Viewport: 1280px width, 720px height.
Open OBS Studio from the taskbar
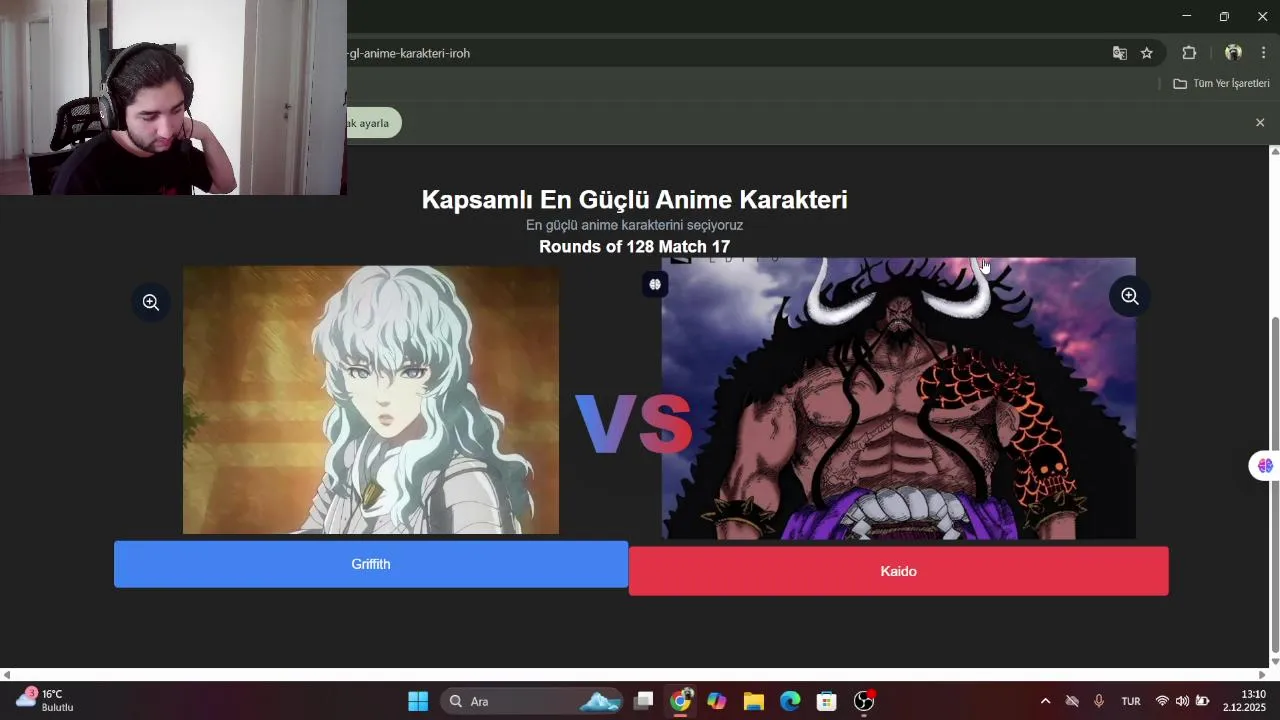864,701
